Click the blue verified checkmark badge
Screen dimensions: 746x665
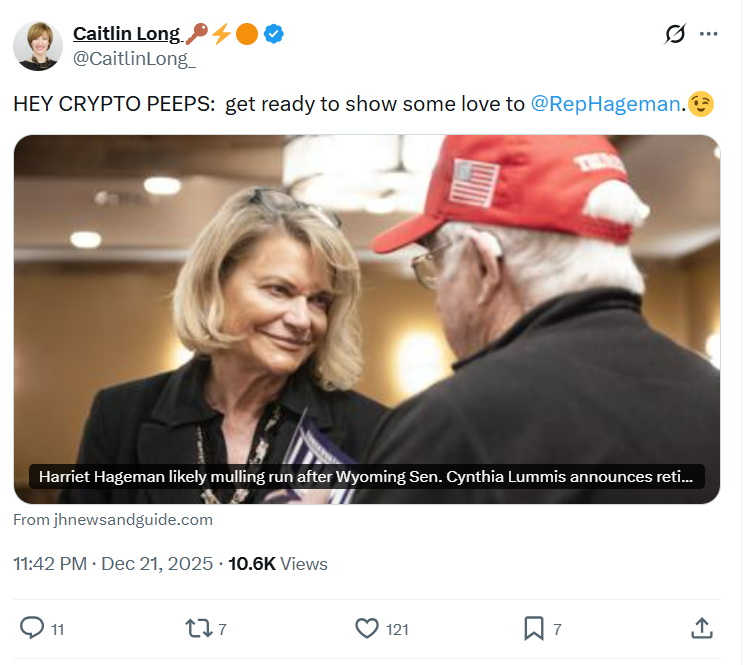(274, 34)
